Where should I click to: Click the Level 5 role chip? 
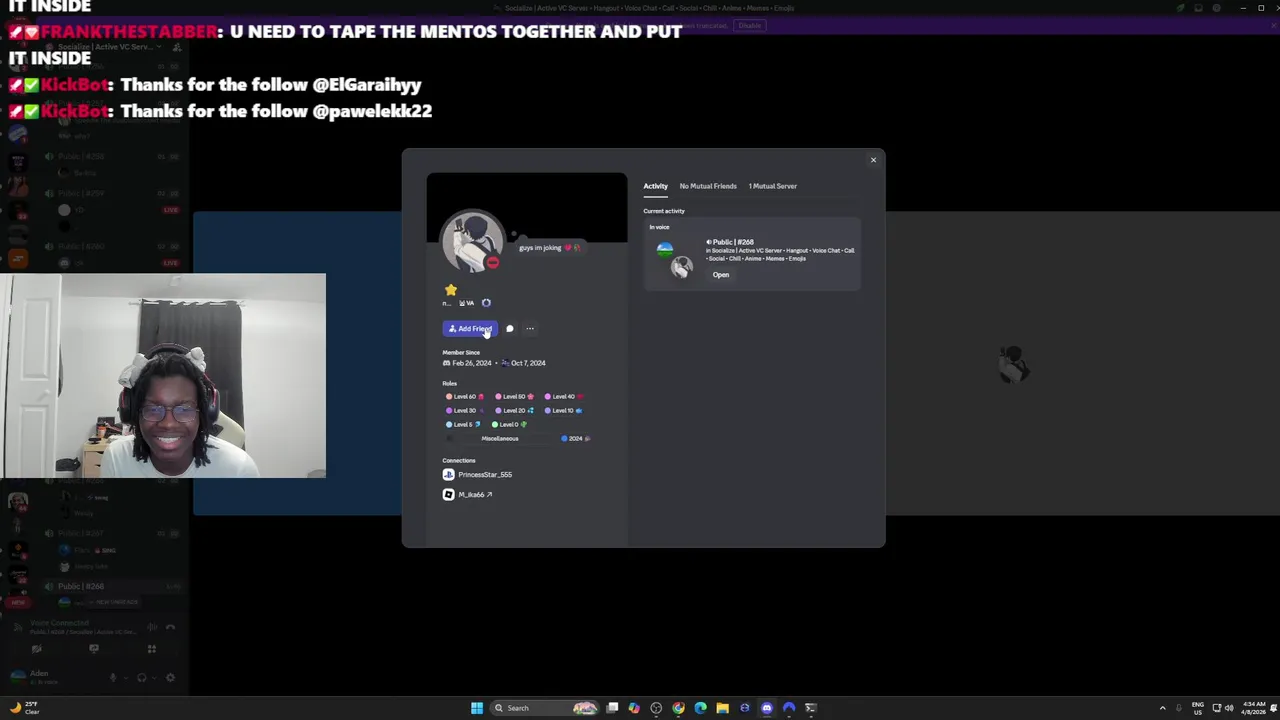463,425
